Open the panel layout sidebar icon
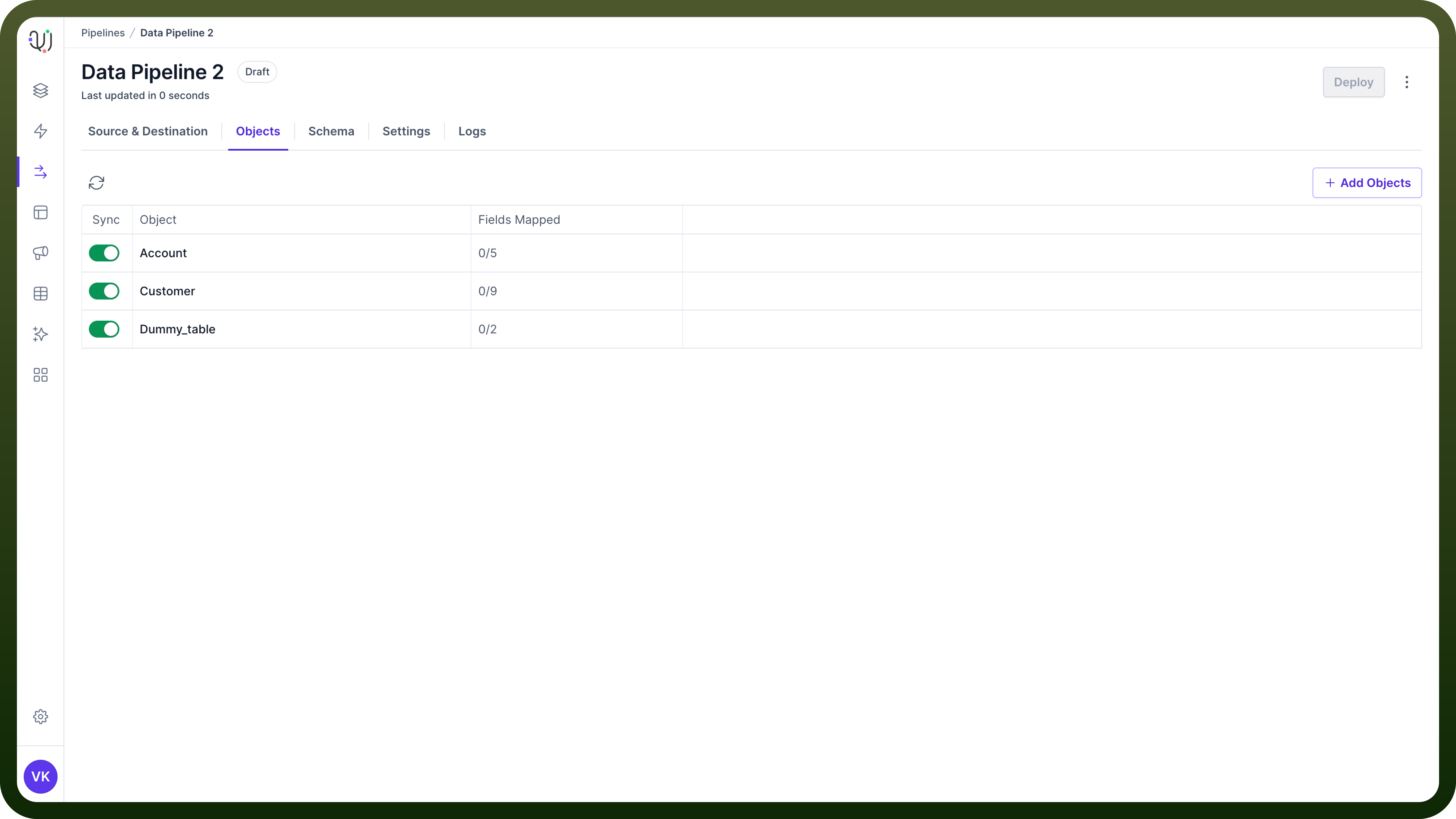The height and width of the screenshot is (819, 1456). (x=41, y=212)
